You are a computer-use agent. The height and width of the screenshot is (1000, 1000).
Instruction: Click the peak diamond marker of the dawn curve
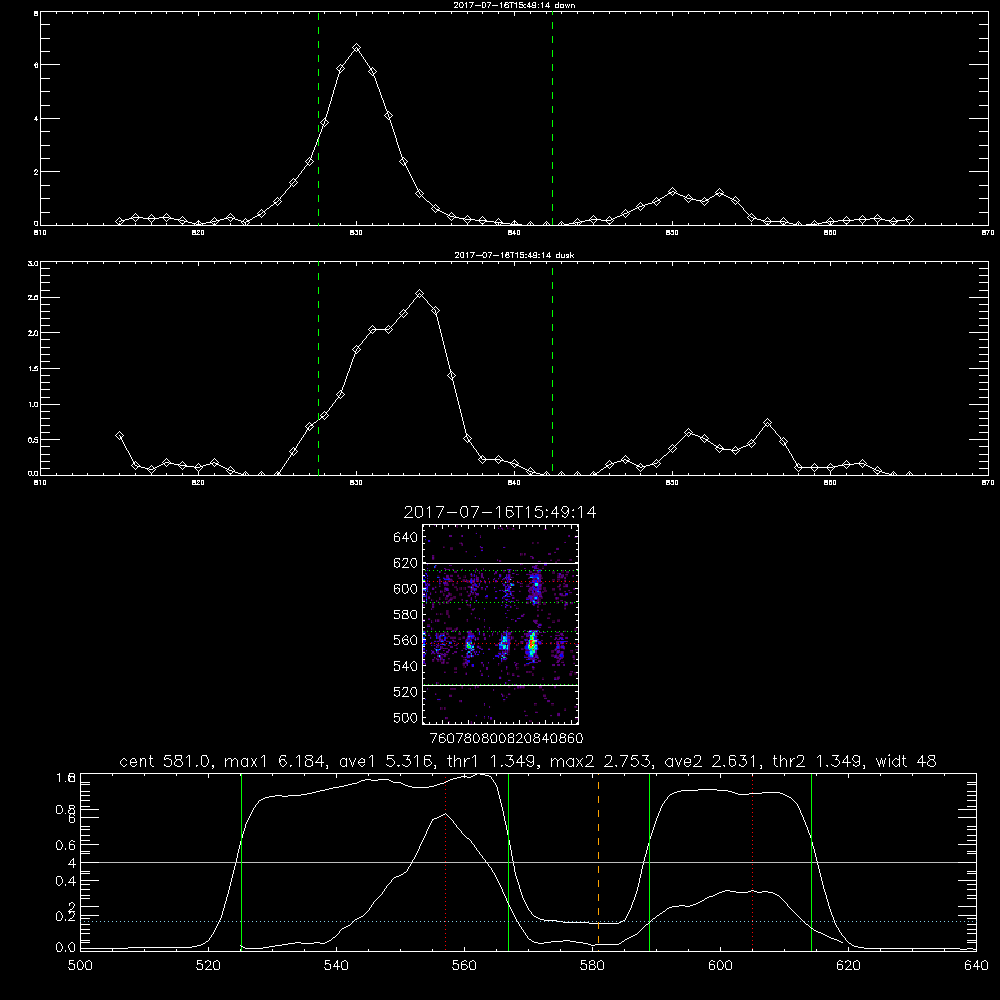tap(357, 48)
